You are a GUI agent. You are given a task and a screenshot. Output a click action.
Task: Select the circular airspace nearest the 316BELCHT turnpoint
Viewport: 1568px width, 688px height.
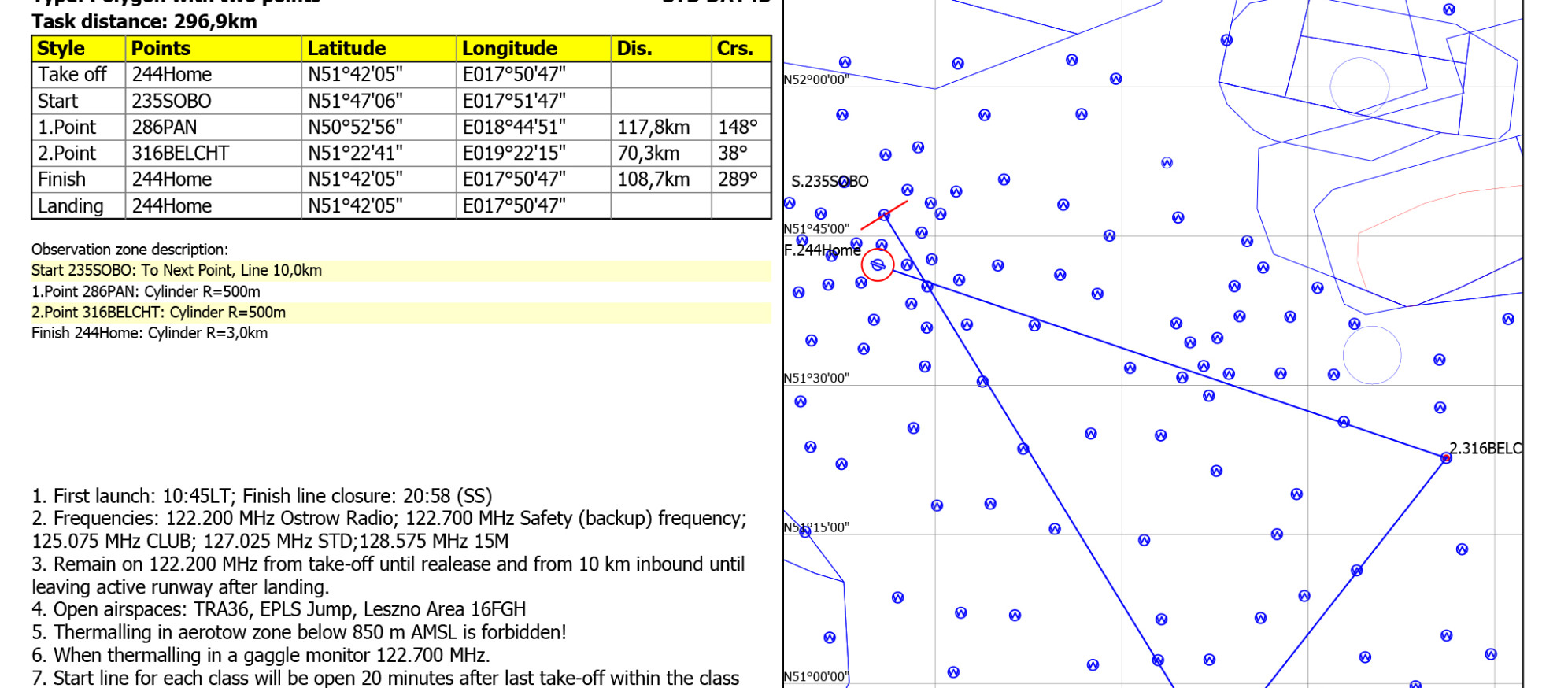1371,356
